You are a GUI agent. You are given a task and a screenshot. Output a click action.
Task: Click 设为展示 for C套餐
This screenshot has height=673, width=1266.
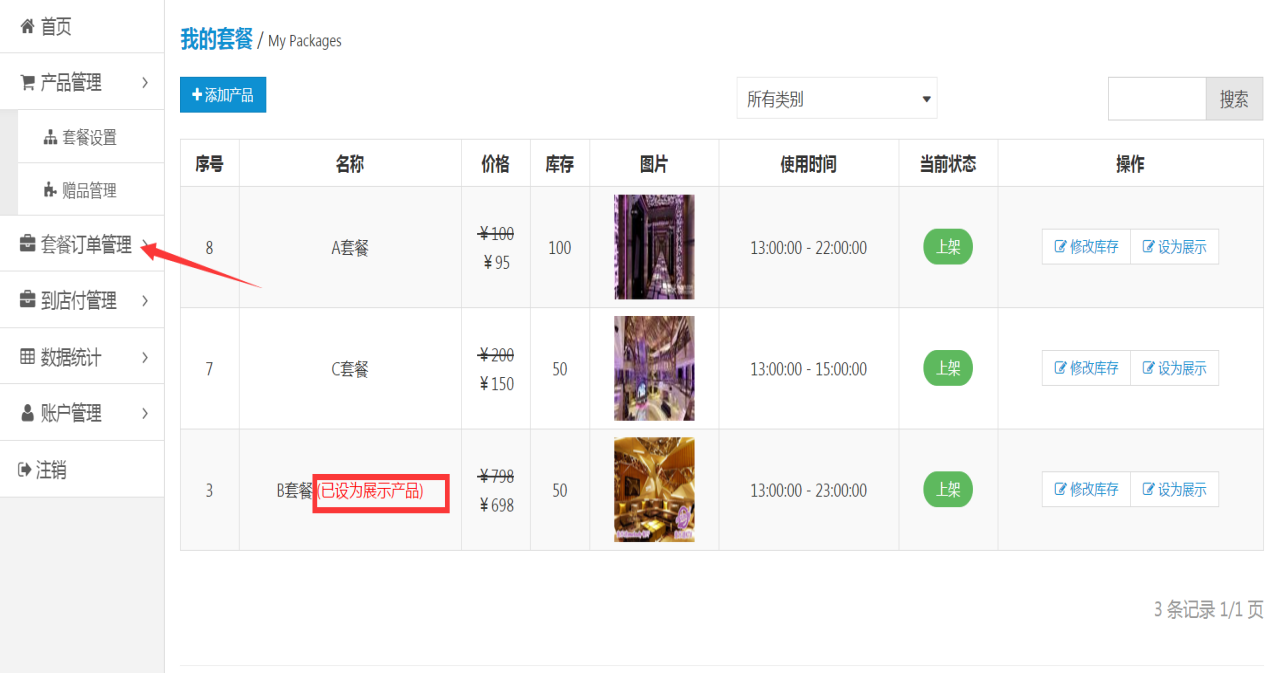1175,369
